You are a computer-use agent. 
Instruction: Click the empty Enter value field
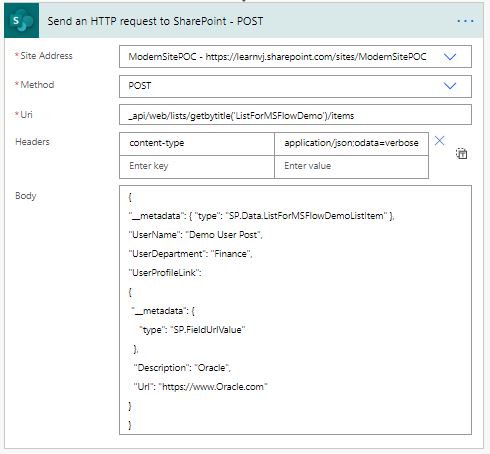coord(351,167)
